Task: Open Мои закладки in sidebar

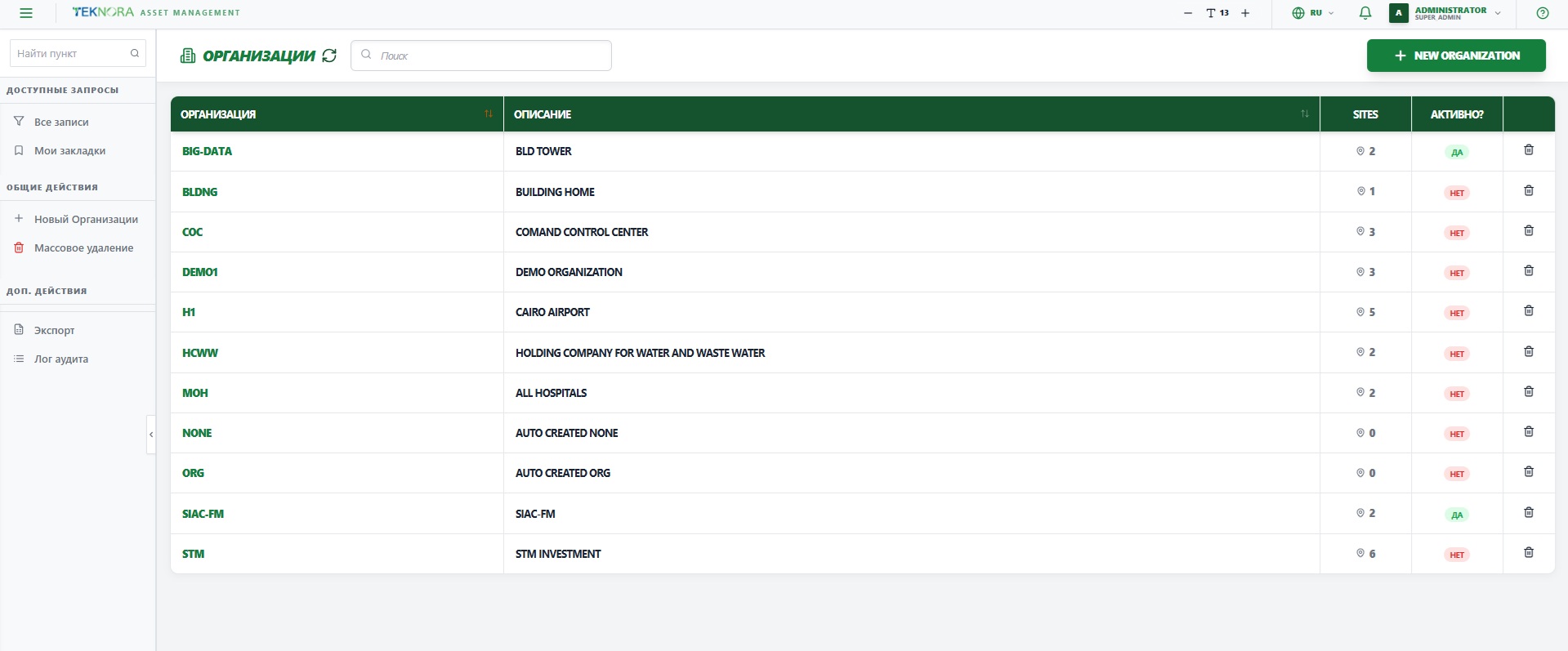Action: click(69, 150)
